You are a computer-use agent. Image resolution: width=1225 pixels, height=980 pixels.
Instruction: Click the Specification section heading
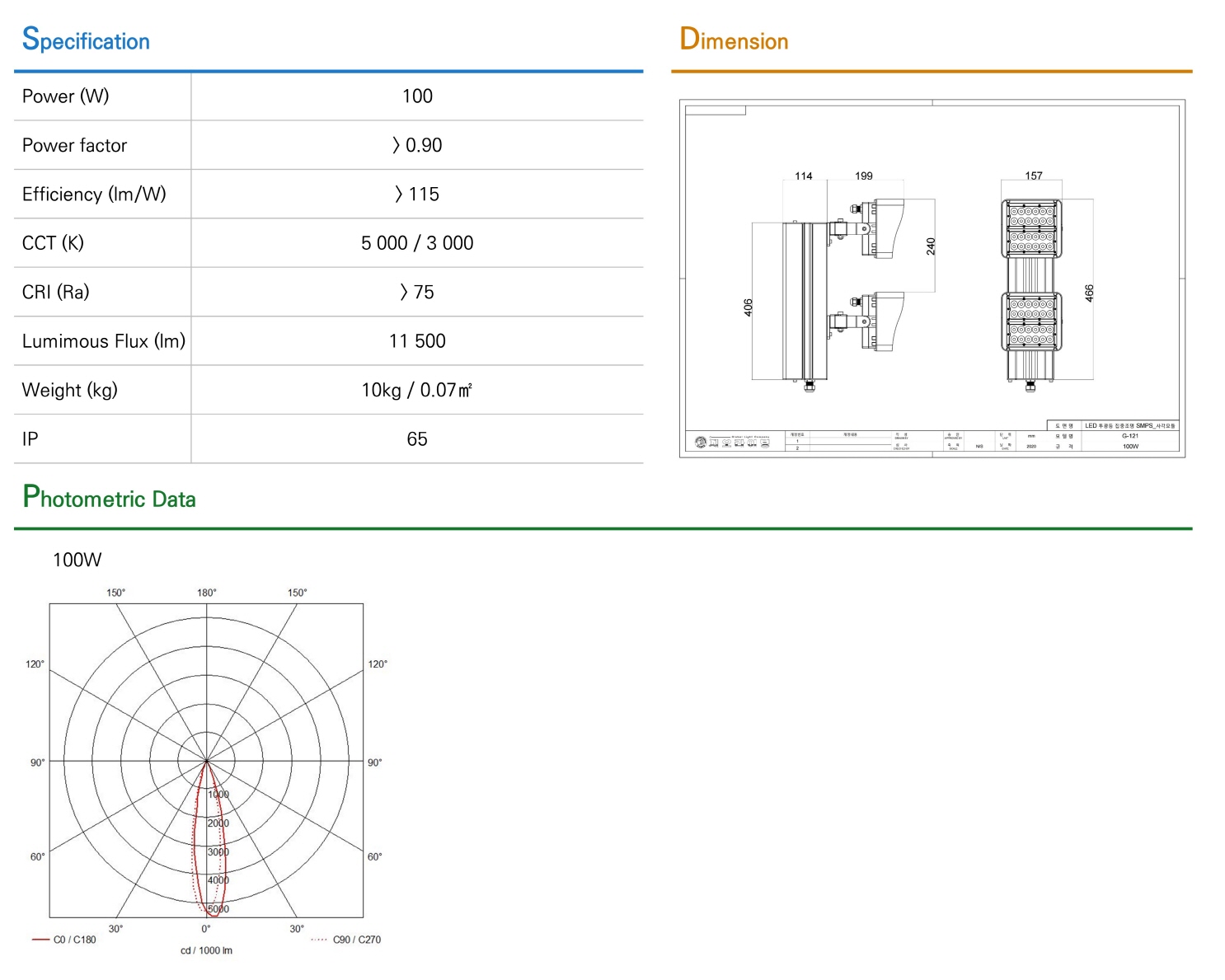click(x=86, y=40)
